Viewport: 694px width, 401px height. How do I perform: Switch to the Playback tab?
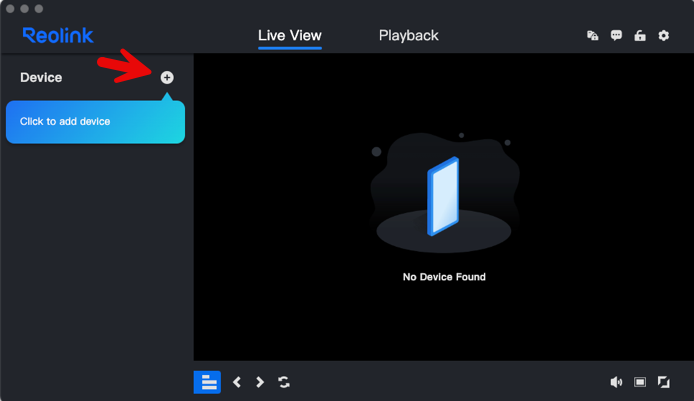point(408,36)
